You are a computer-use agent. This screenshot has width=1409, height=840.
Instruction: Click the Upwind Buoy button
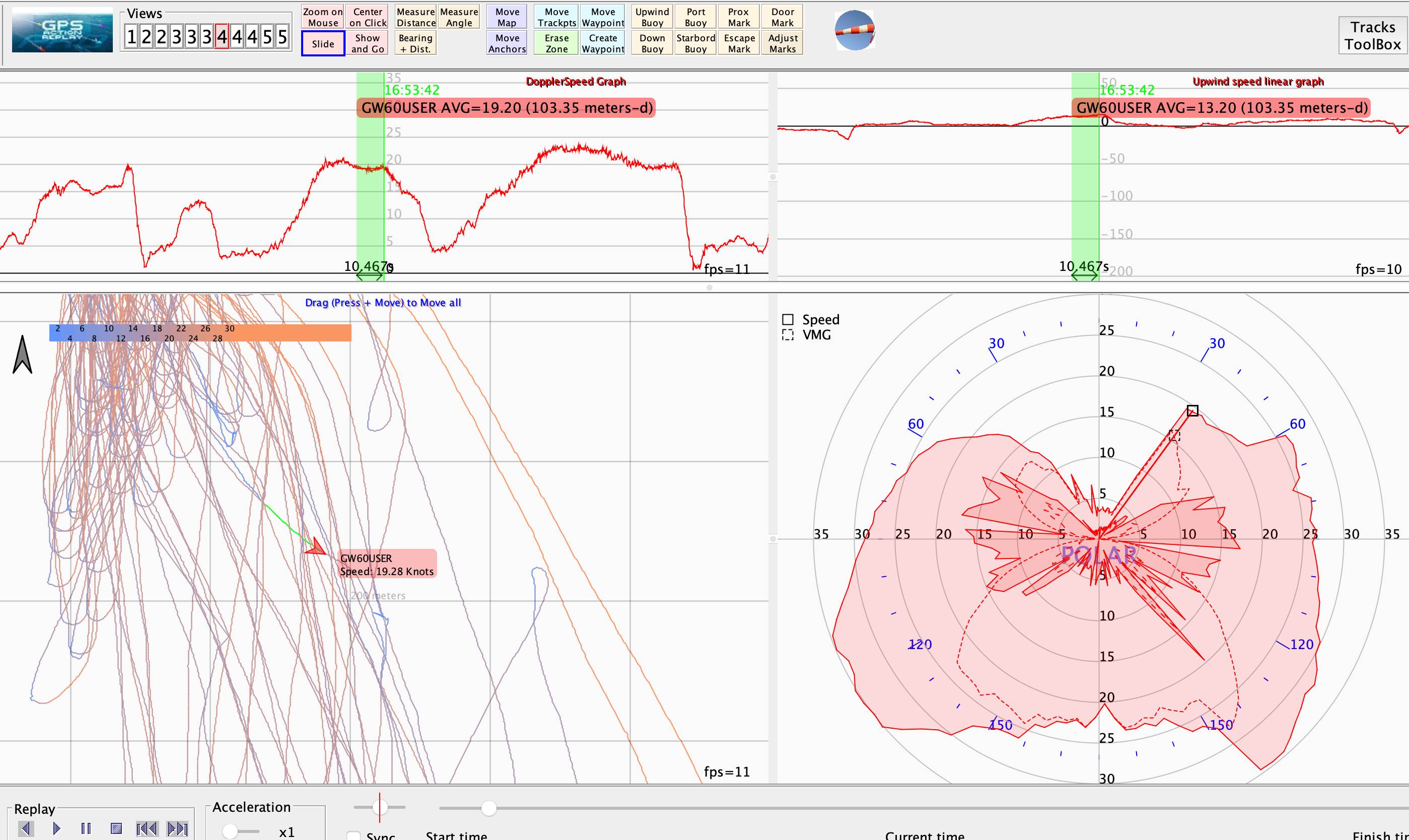(652, 17)
